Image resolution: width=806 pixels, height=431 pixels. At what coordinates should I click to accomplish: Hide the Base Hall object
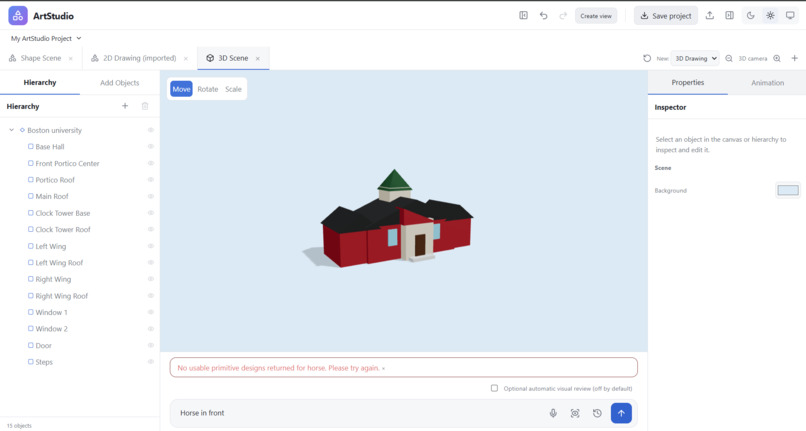(151, 147)
